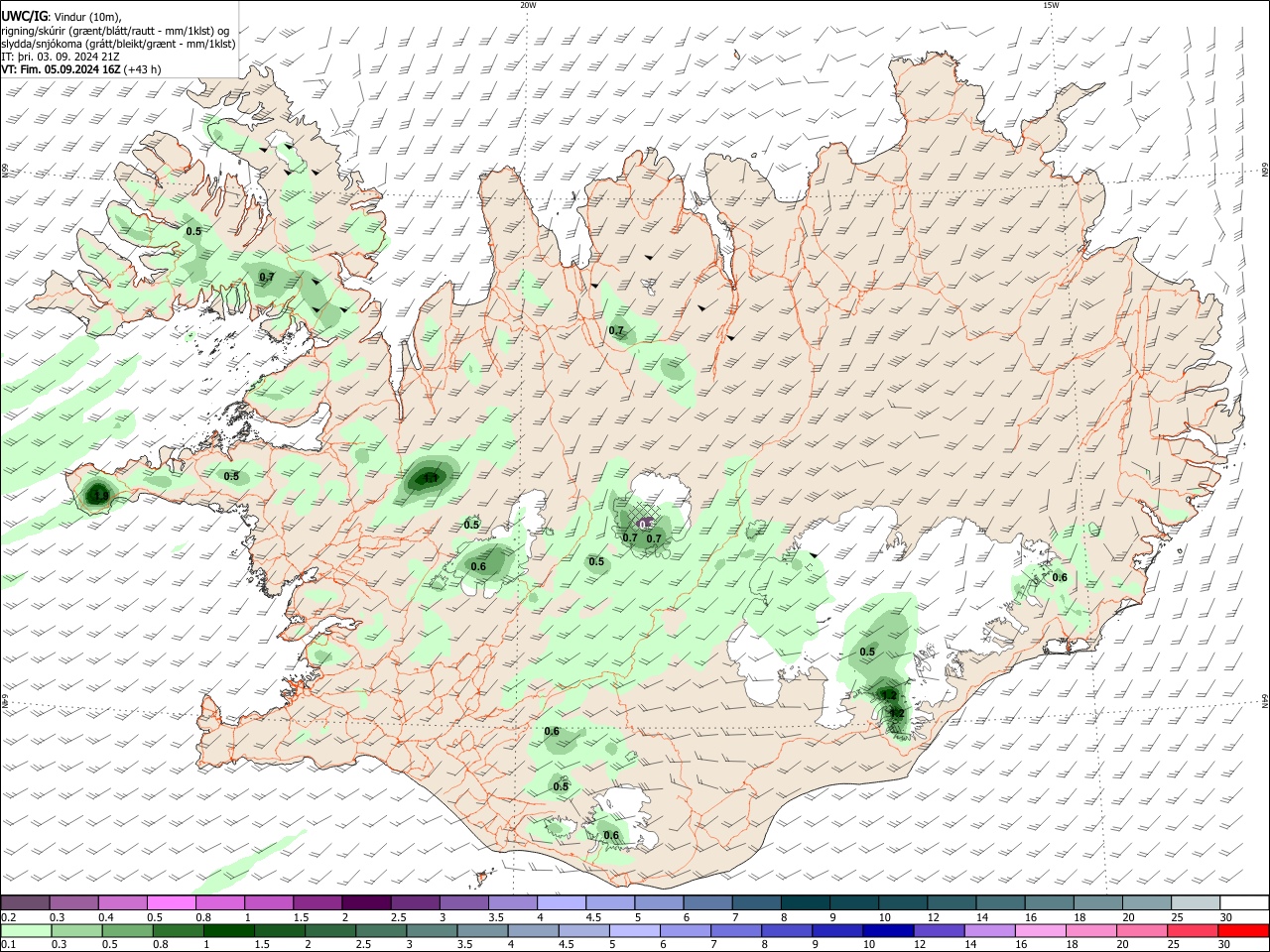Click the '30' label under the red swatch
Viewport: 1270px width, 952px height.
(1223, 945)
